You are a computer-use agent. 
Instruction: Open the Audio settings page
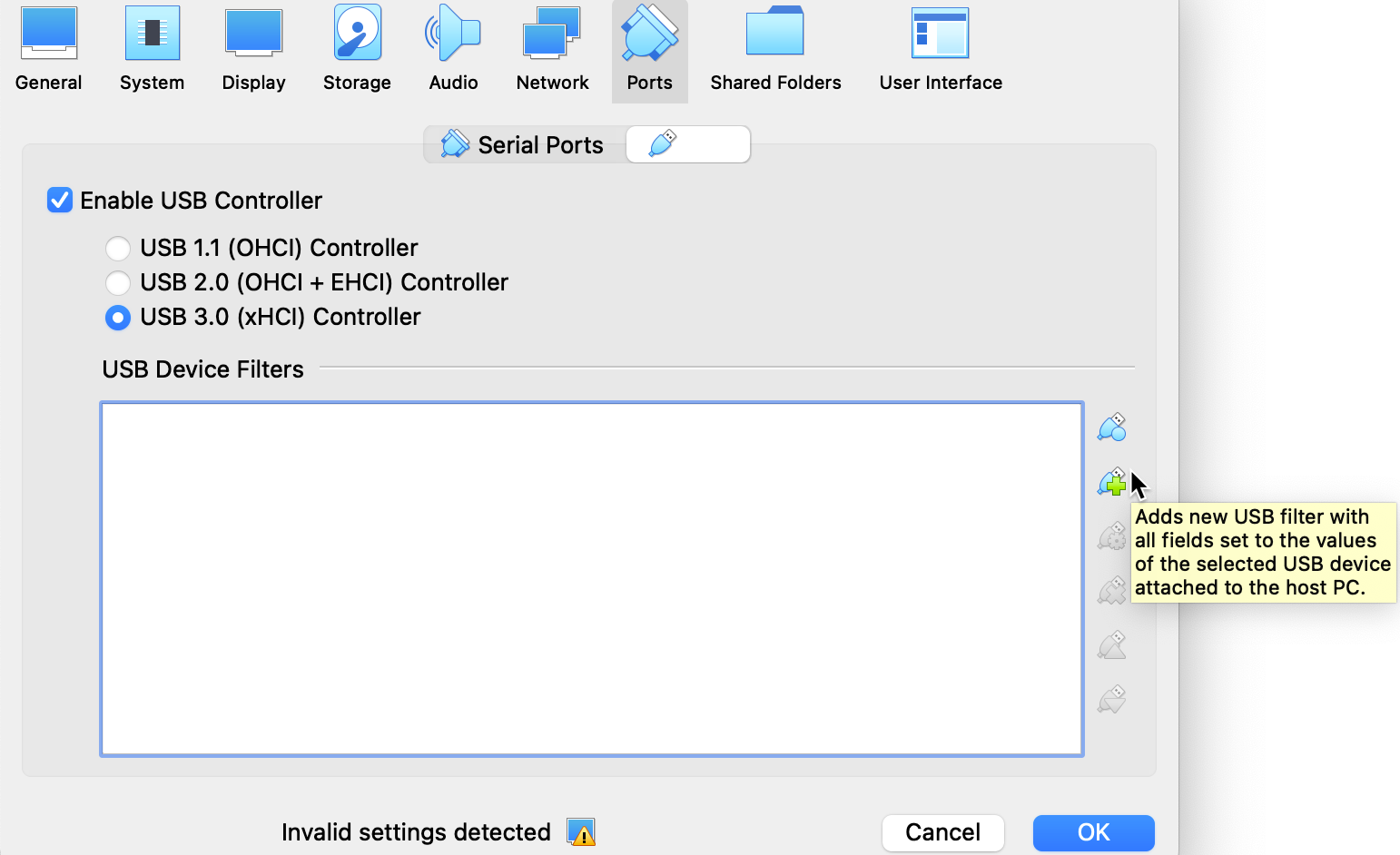coord(453,45)
